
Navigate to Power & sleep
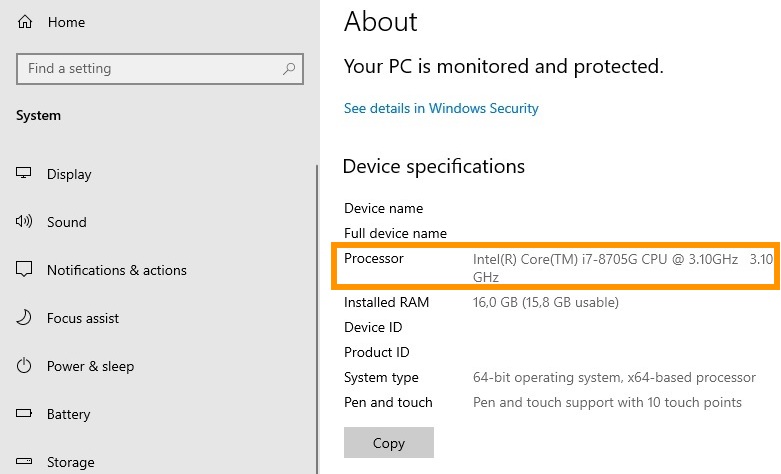pos(90,366)
